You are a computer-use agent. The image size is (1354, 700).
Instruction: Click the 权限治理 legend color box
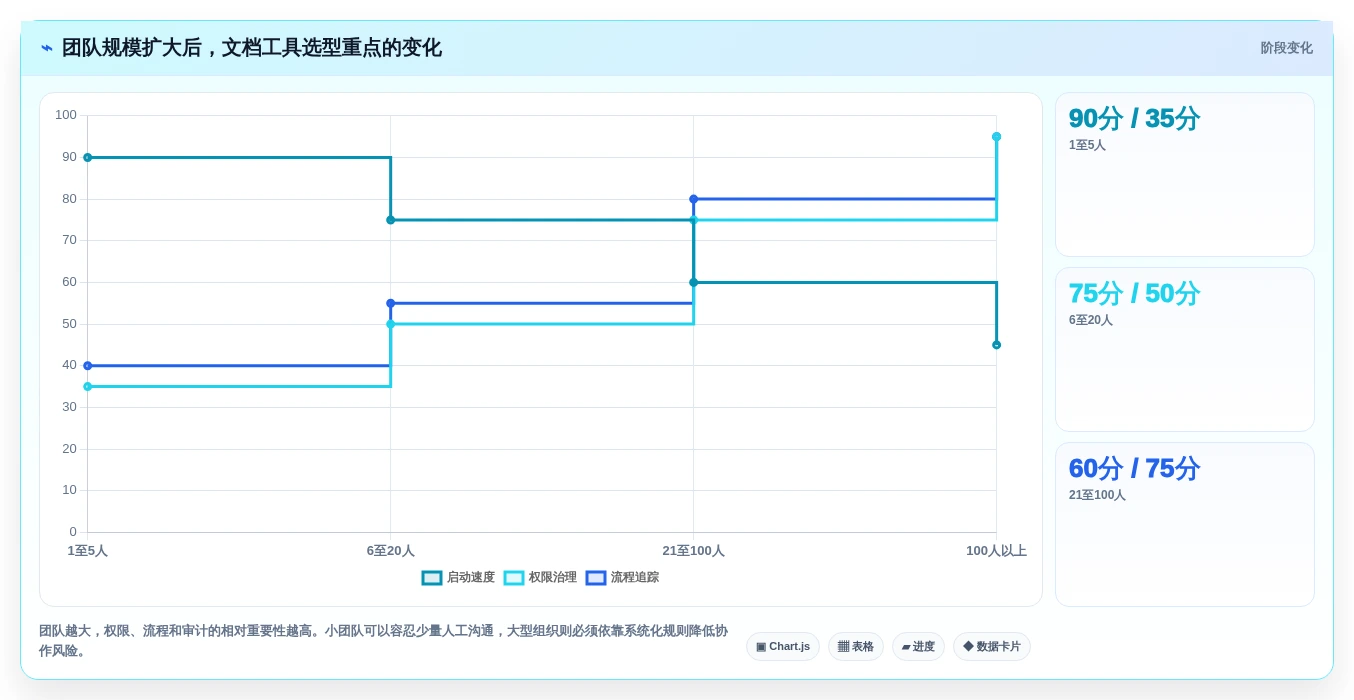point(514,578)
